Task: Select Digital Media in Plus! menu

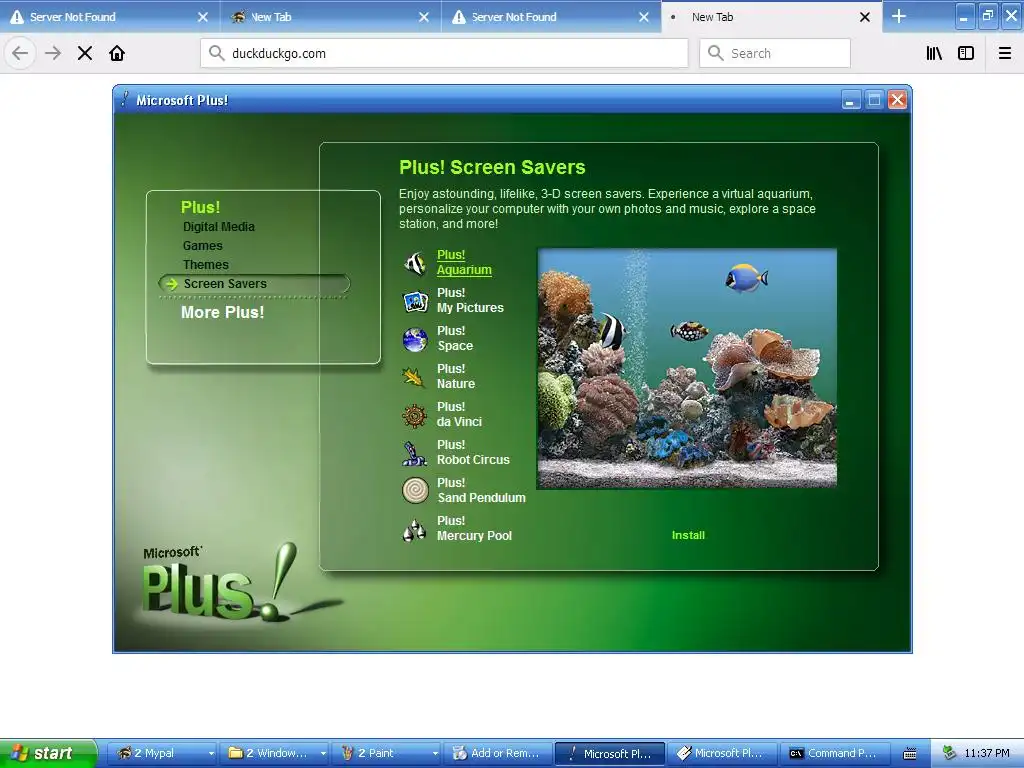Action: coord(219,227)
